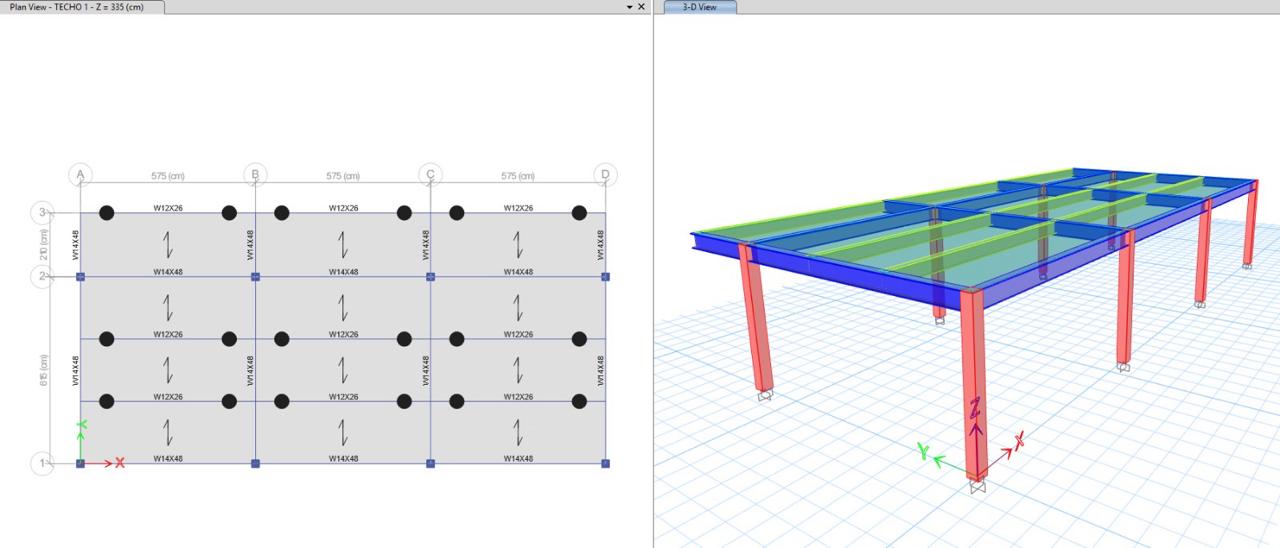
Task: Click W14X48 label on grid 1 between A-B
Action: pyautogui.click(x=167, y=459)
